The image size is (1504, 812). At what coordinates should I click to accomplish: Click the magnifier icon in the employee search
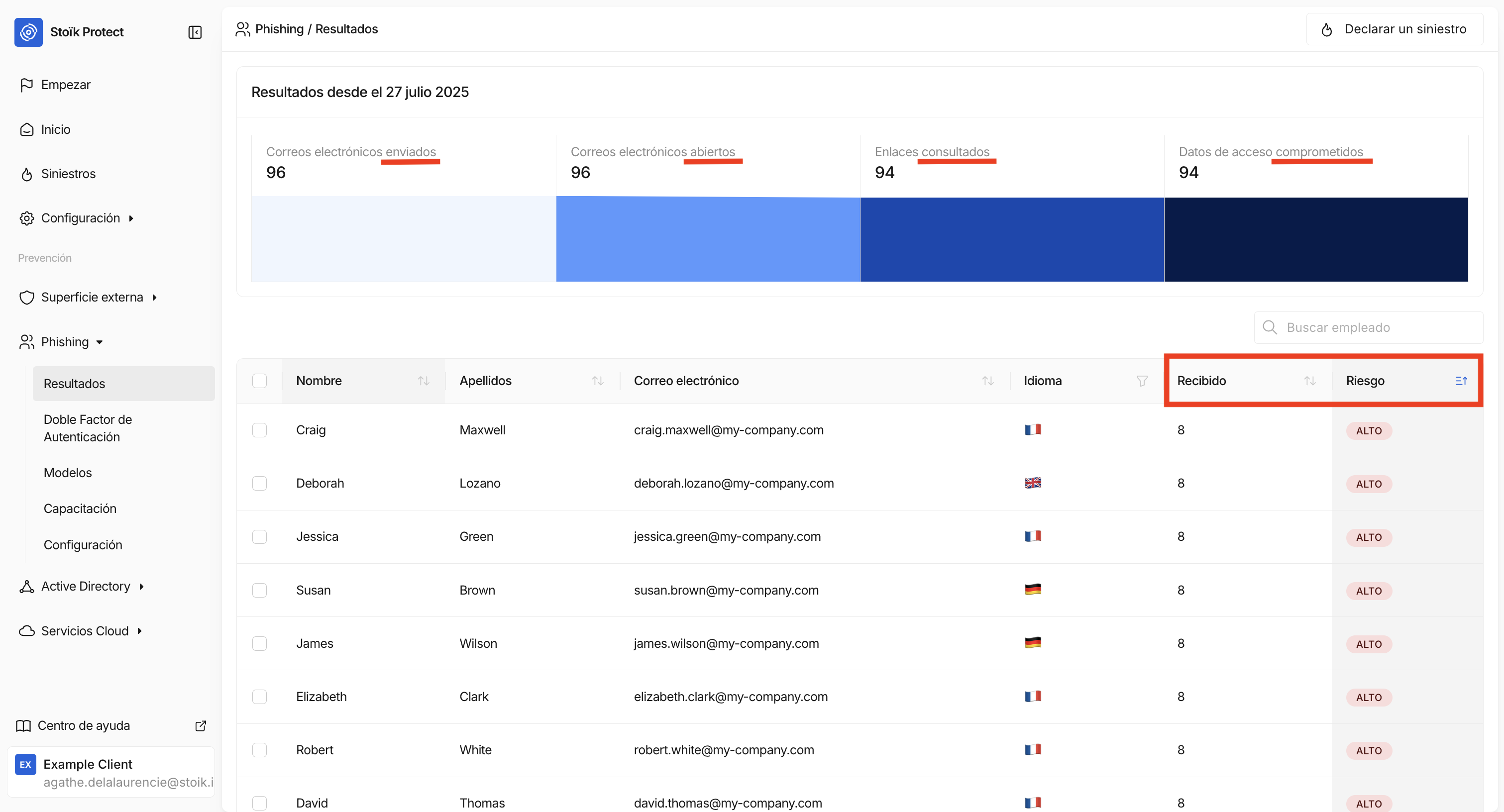click(x=1270, y=327)
